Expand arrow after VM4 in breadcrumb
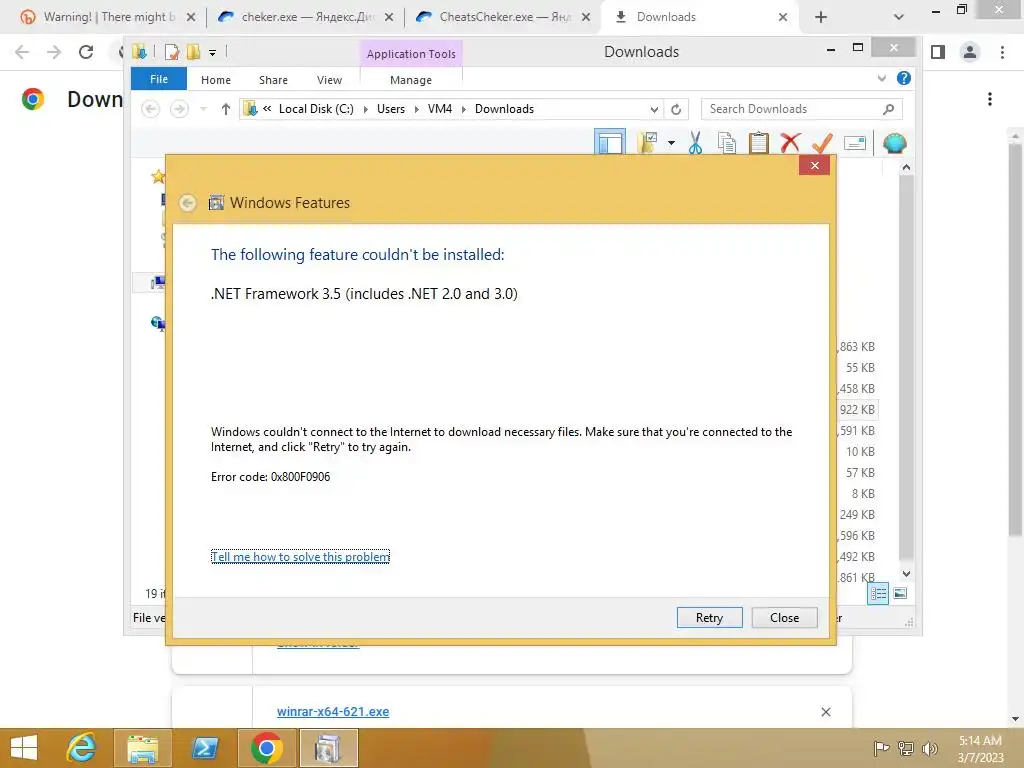Screen dimensions: 1024x768 coord(464,109)
